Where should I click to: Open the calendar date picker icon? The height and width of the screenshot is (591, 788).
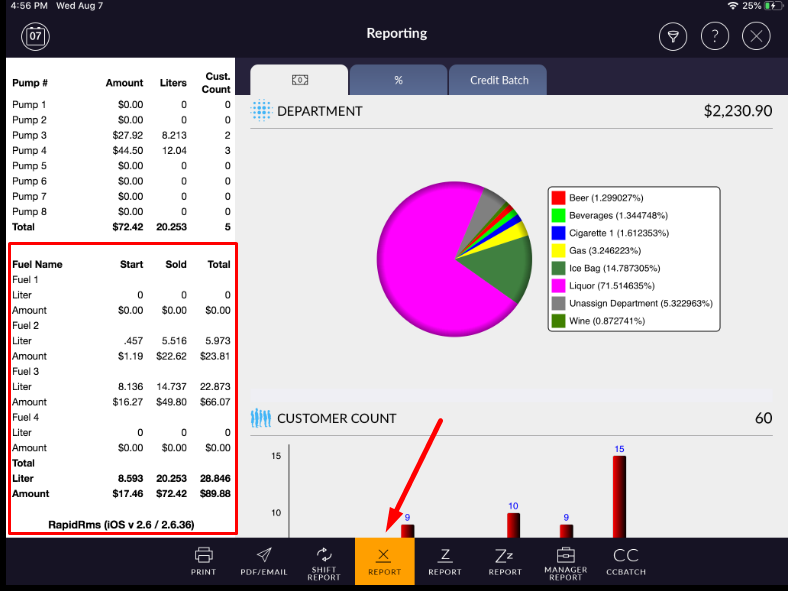36,37
